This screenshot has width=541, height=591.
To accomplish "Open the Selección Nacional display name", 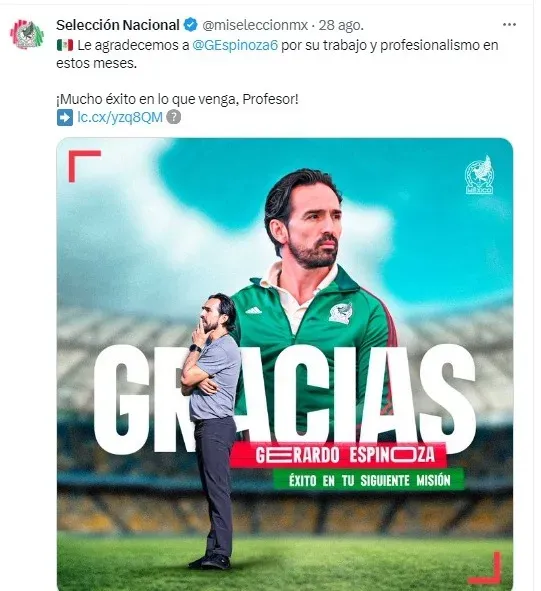I will tap(118, 25).
